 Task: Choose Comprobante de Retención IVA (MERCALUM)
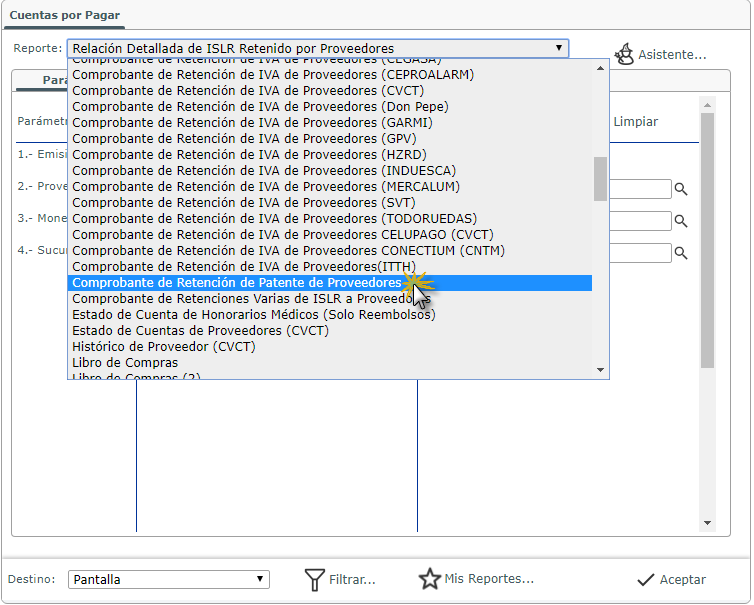pos(330,187)
